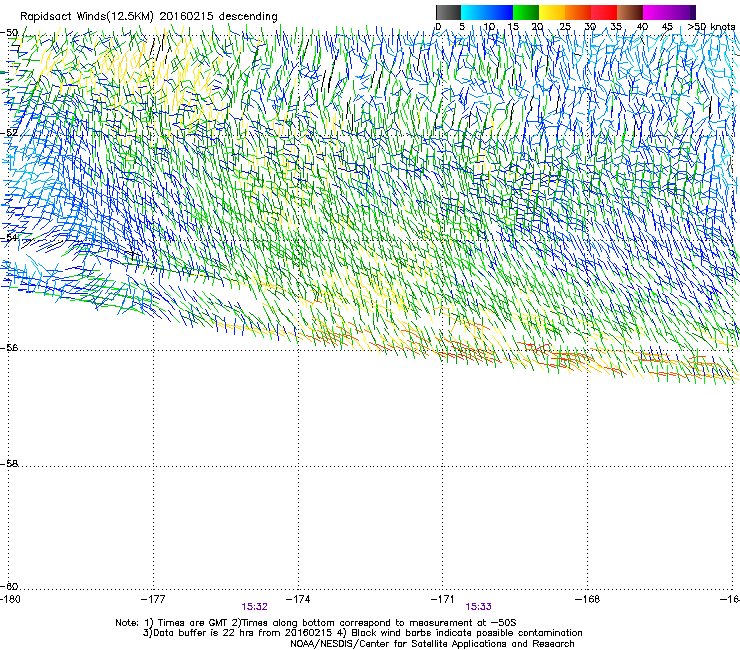
Task: Click the green 15-20 knots legend segment
Action: (x=526, y=12)
